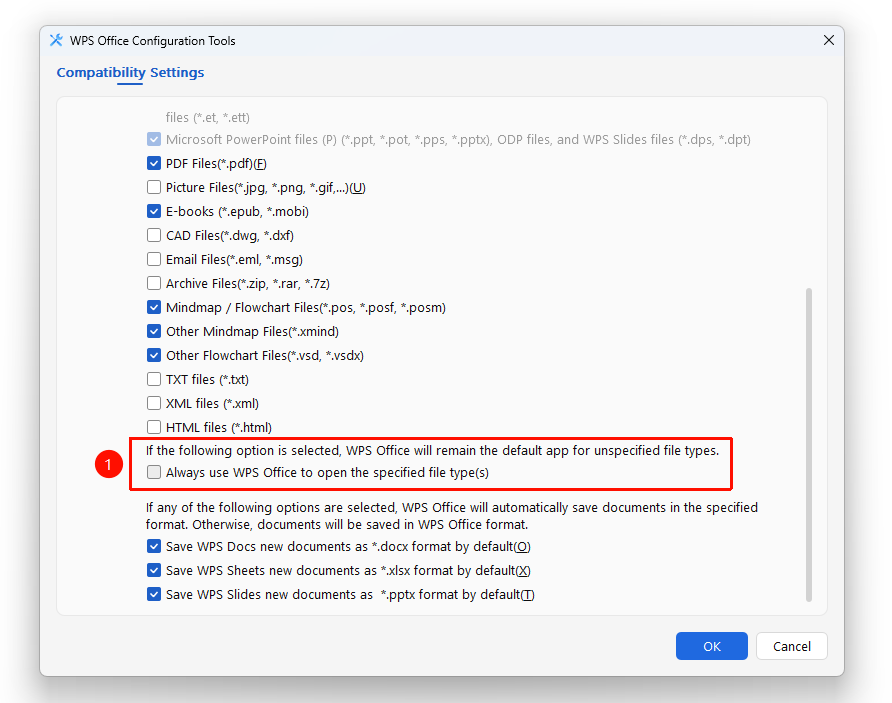Untick Other Flowchart Files (*.vsd, *.vsdx)
The width and height of the screenshot is (892, 703).
tap(154, 355)
